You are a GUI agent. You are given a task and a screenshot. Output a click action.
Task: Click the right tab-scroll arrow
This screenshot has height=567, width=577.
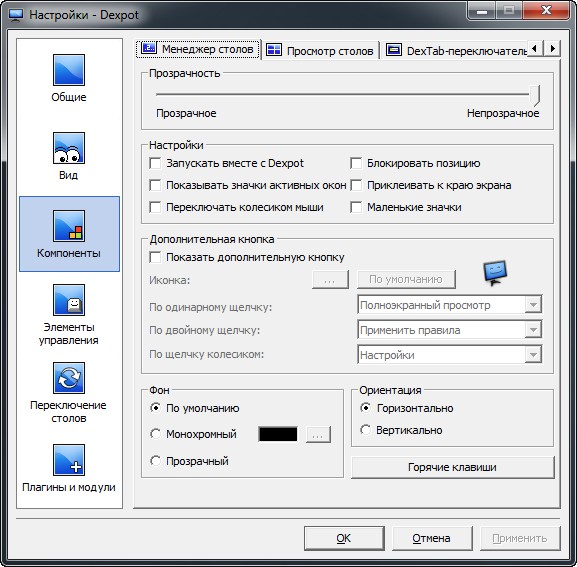(x=552, y=48)
